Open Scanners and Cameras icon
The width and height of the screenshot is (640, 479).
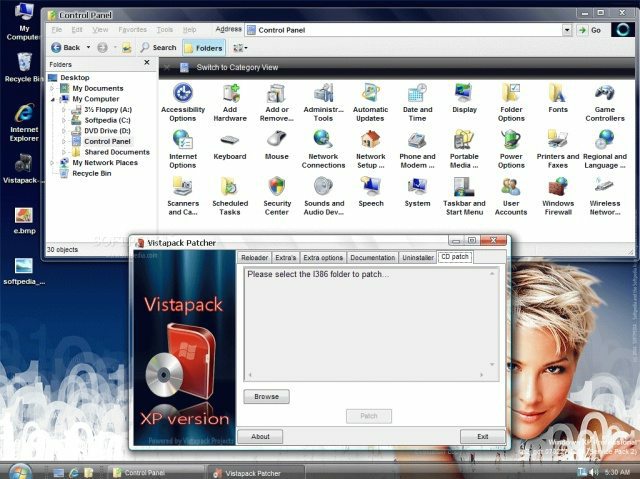coord(182,196)
